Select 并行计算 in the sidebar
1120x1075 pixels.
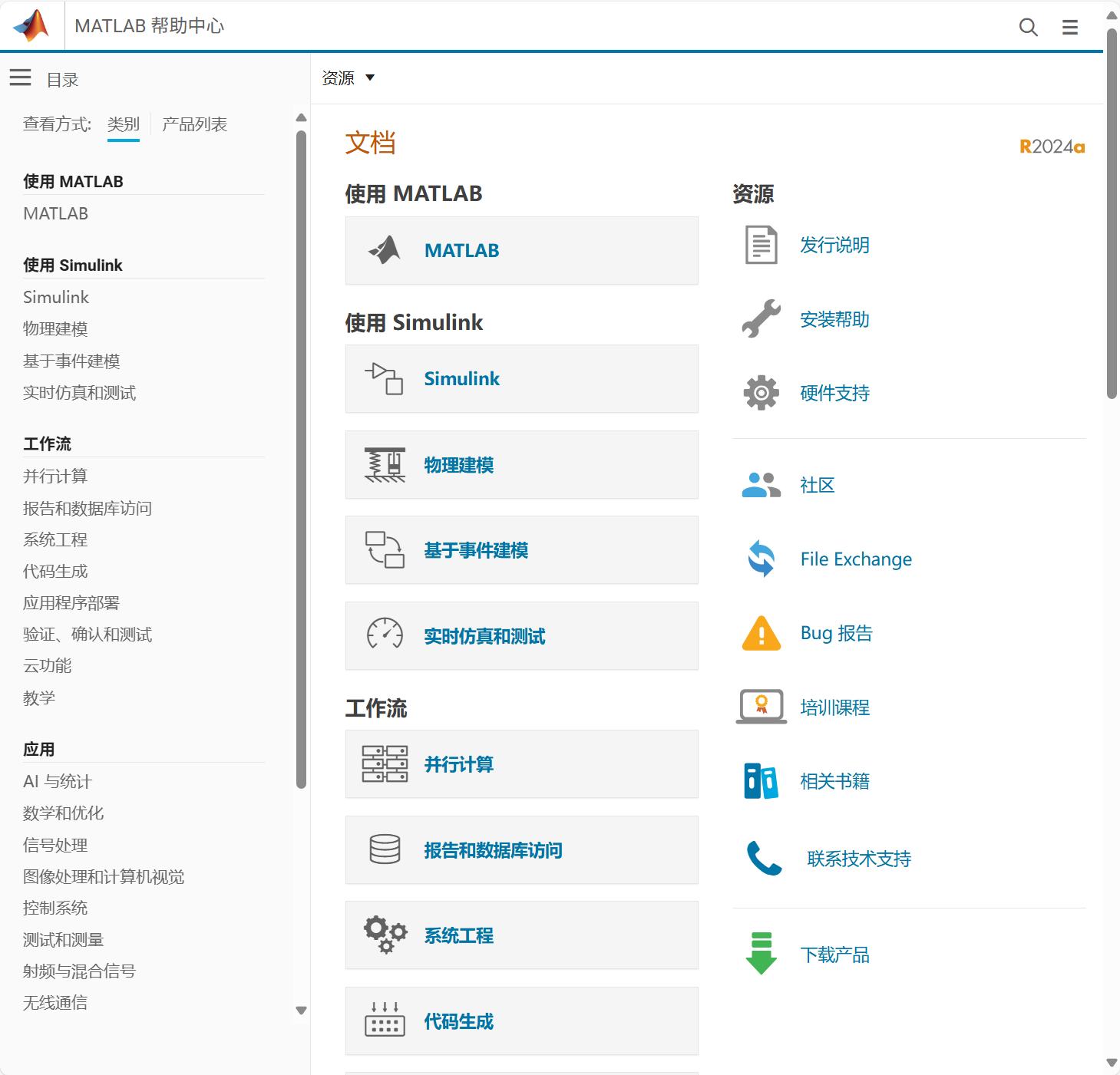click(x=55, y=476)
